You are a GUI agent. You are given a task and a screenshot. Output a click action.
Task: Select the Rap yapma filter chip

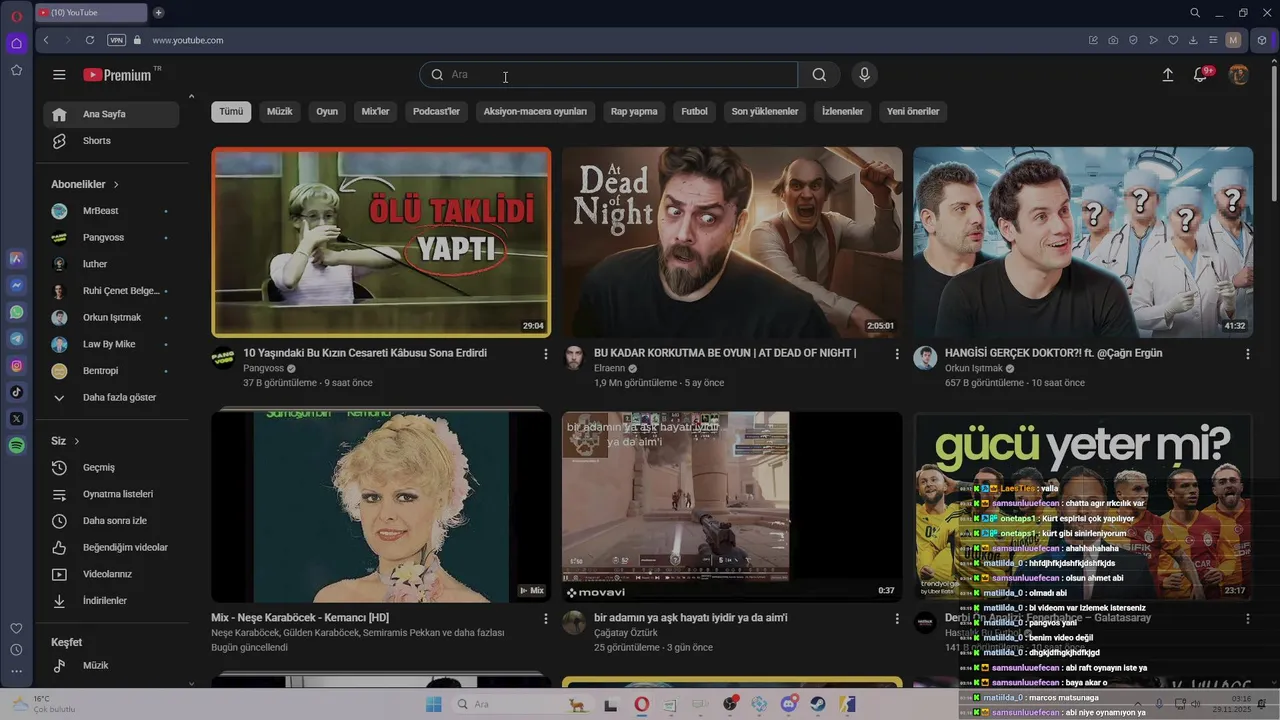(x=634, y=111)
